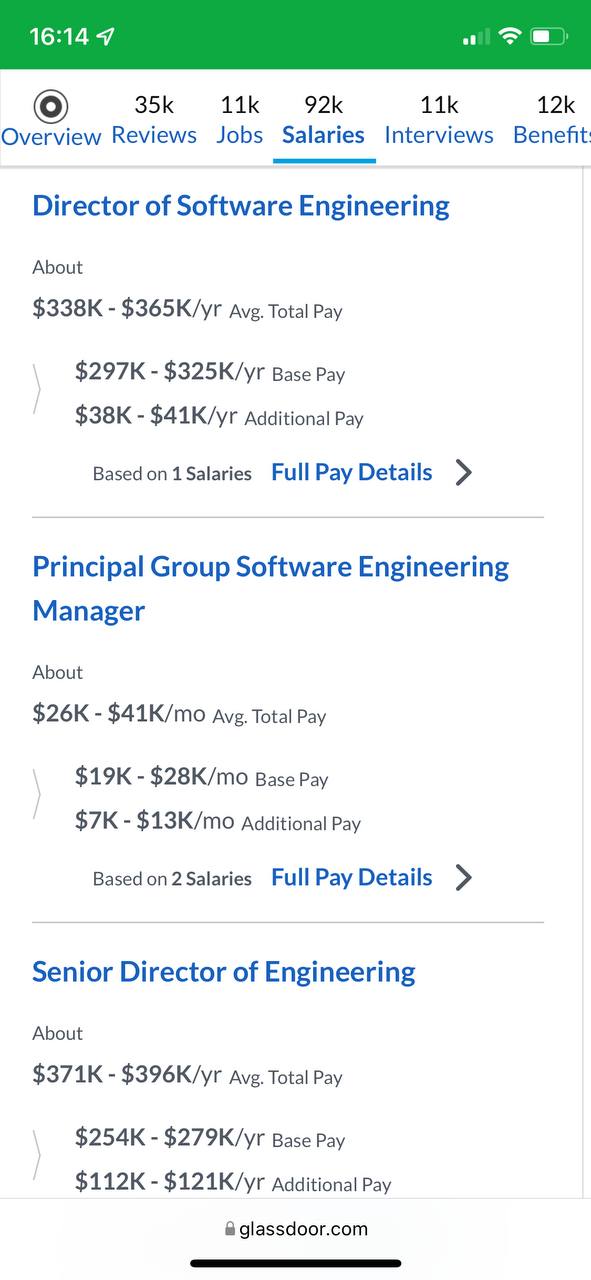Open Director of Software Engineering title link
The height and width of the screenshot is (1280, 591).
tap(241, 206)
